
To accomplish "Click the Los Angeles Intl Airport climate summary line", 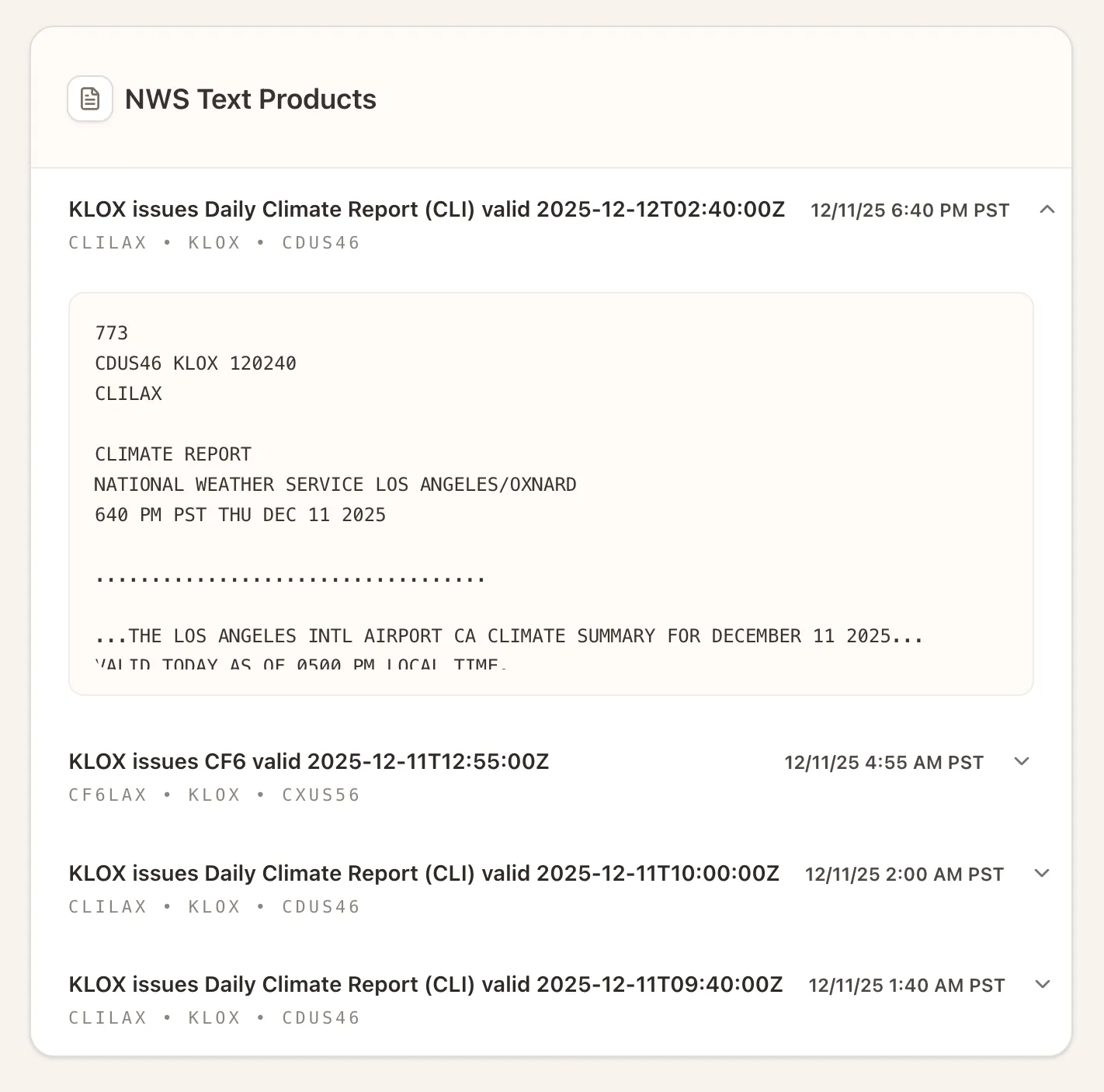I will click(x=509, y=636).
